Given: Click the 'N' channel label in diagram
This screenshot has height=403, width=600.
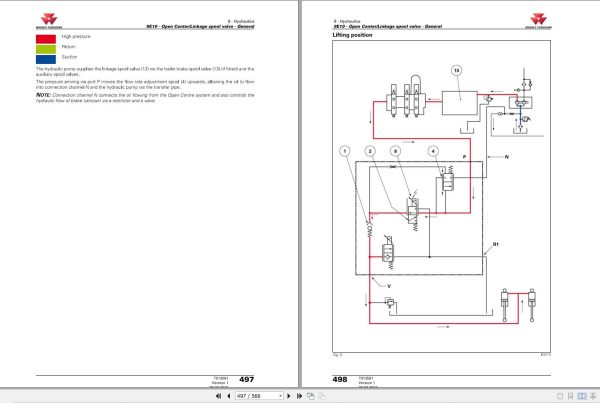Looking at the screenshot, I should pyautogui.click(x=507, y=157).
